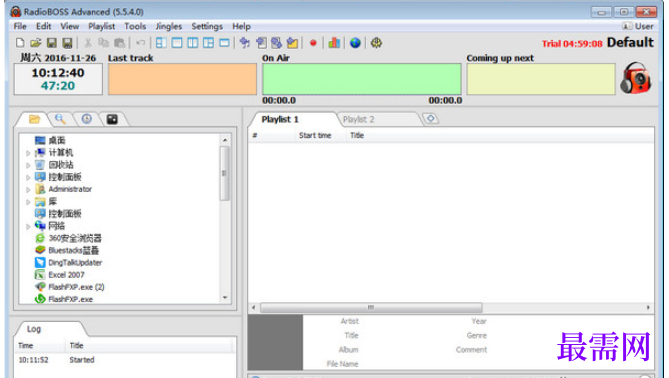Save the playlist with the first floppy disk icon
The width and height of the screenshot is (669, 378).
tap(52, 43)
